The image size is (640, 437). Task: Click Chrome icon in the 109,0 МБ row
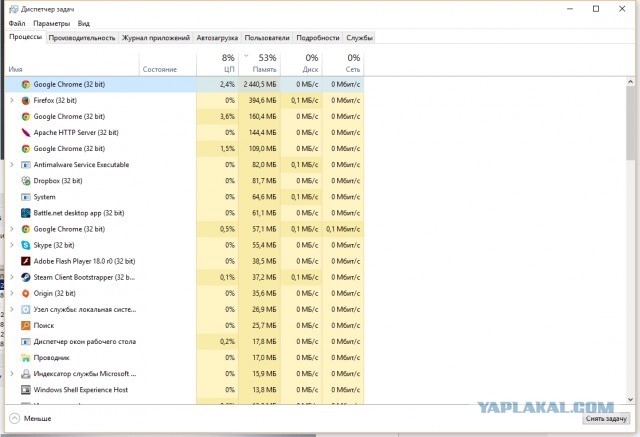[x=26, y=149]
